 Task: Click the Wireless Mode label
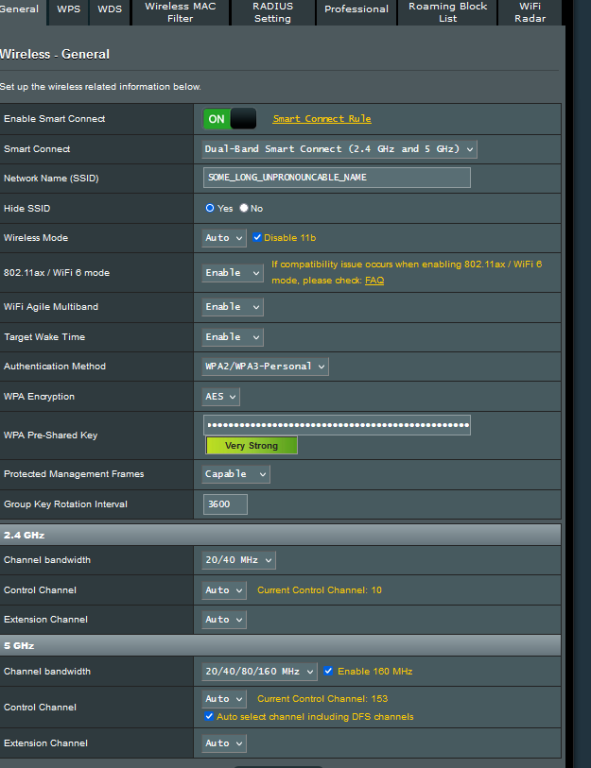[36, 238]
